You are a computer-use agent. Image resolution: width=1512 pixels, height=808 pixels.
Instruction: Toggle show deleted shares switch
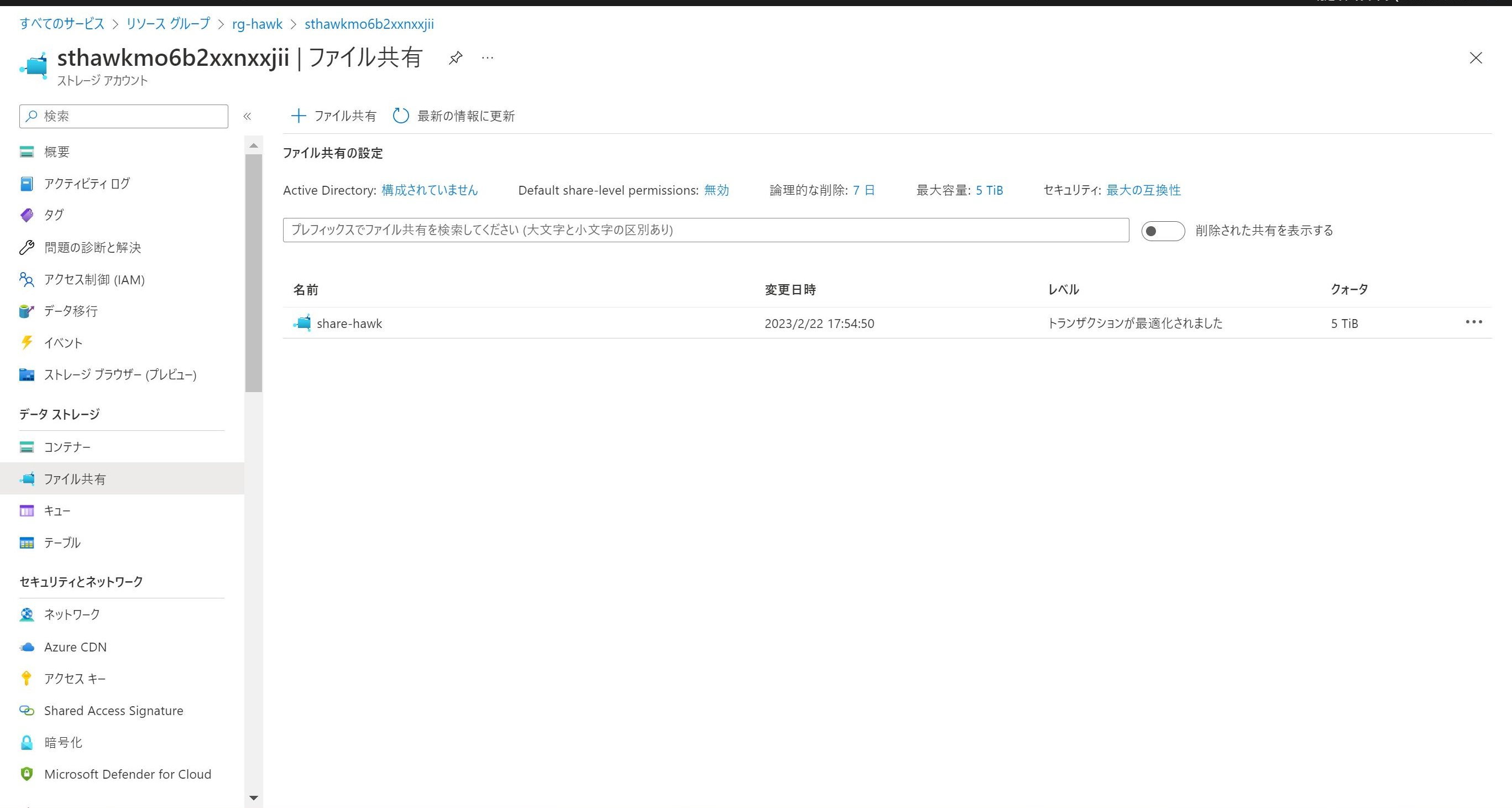pyautogui.click(x=1162, y=231)
